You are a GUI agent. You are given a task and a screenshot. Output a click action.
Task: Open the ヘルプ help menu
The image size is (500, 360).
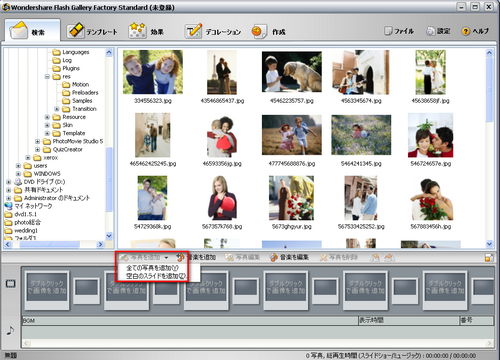(475, 31)
